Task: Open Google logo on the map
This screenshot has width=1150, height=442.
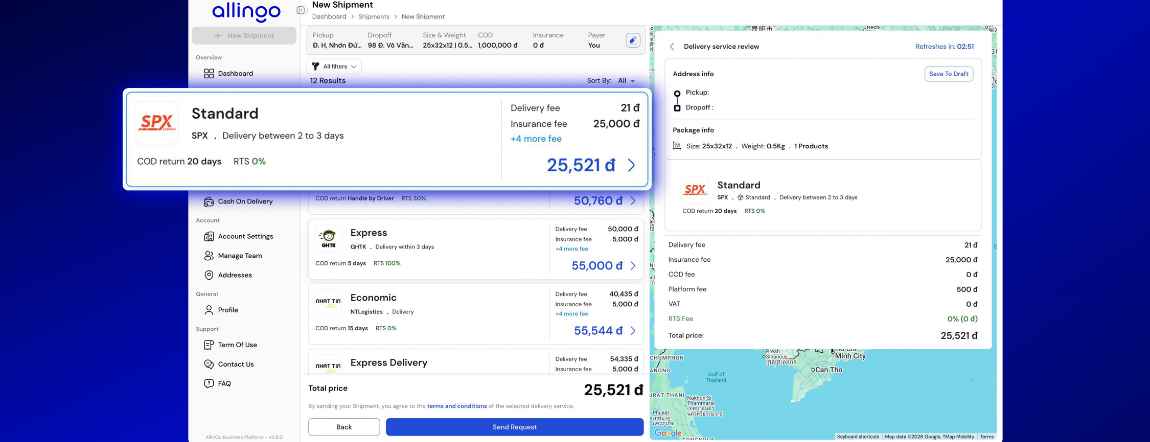Action: pyautogui.click(x=667, y=433)
